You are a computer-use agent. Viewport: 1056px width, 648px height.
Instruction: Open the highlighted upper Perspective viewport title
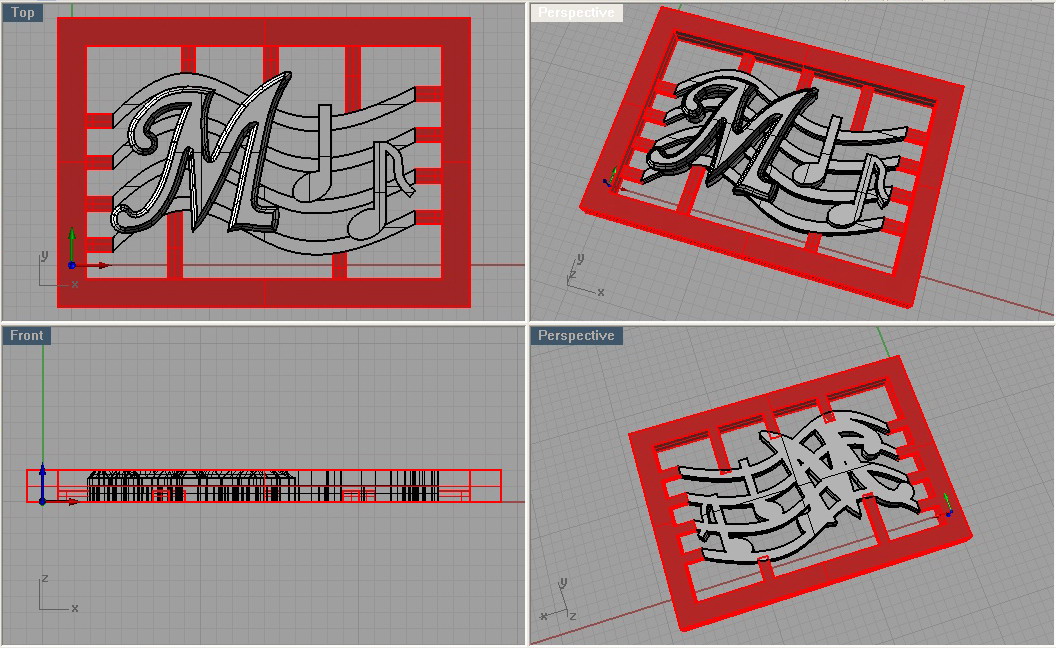pos(576,13)
